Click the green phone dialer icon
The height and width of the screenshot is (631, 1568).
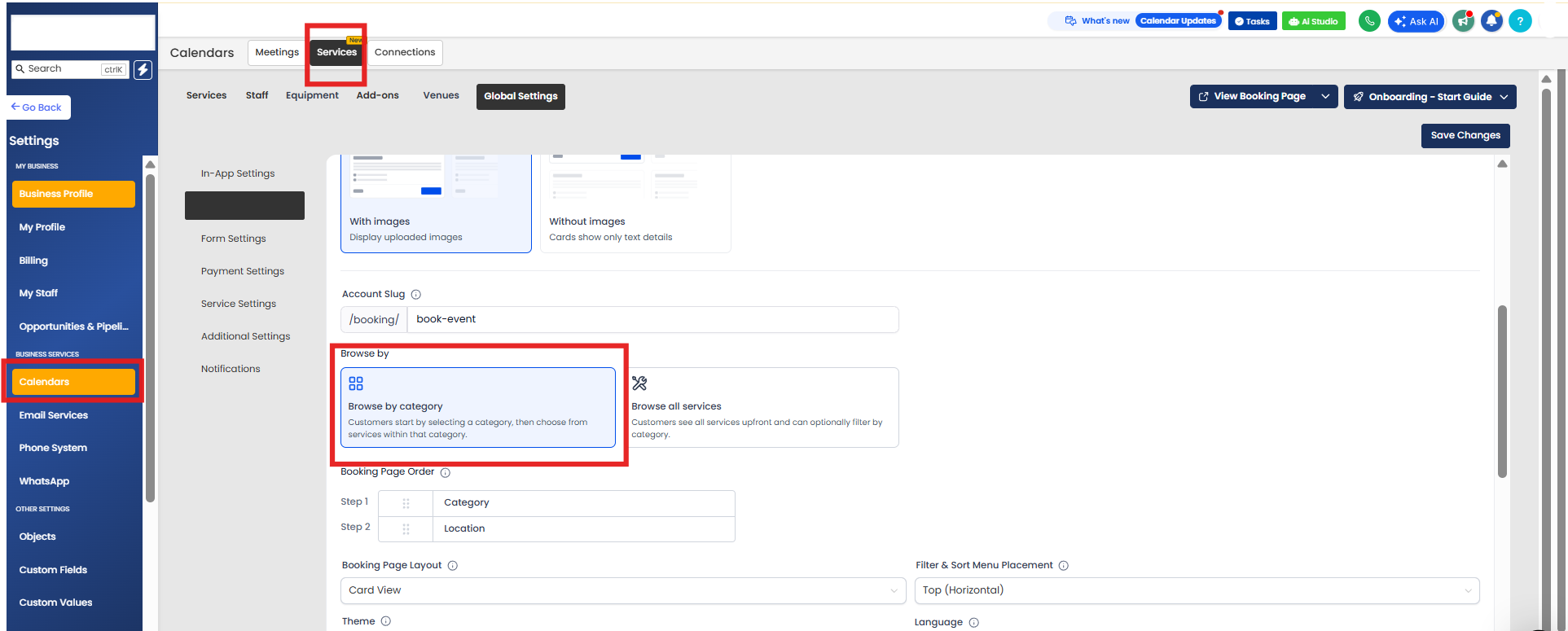[1369, 21]
